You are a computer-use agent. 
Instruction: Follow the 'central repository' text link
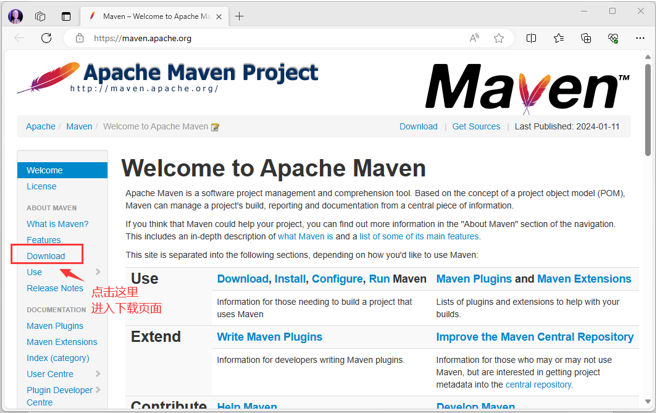coord(538,385)
